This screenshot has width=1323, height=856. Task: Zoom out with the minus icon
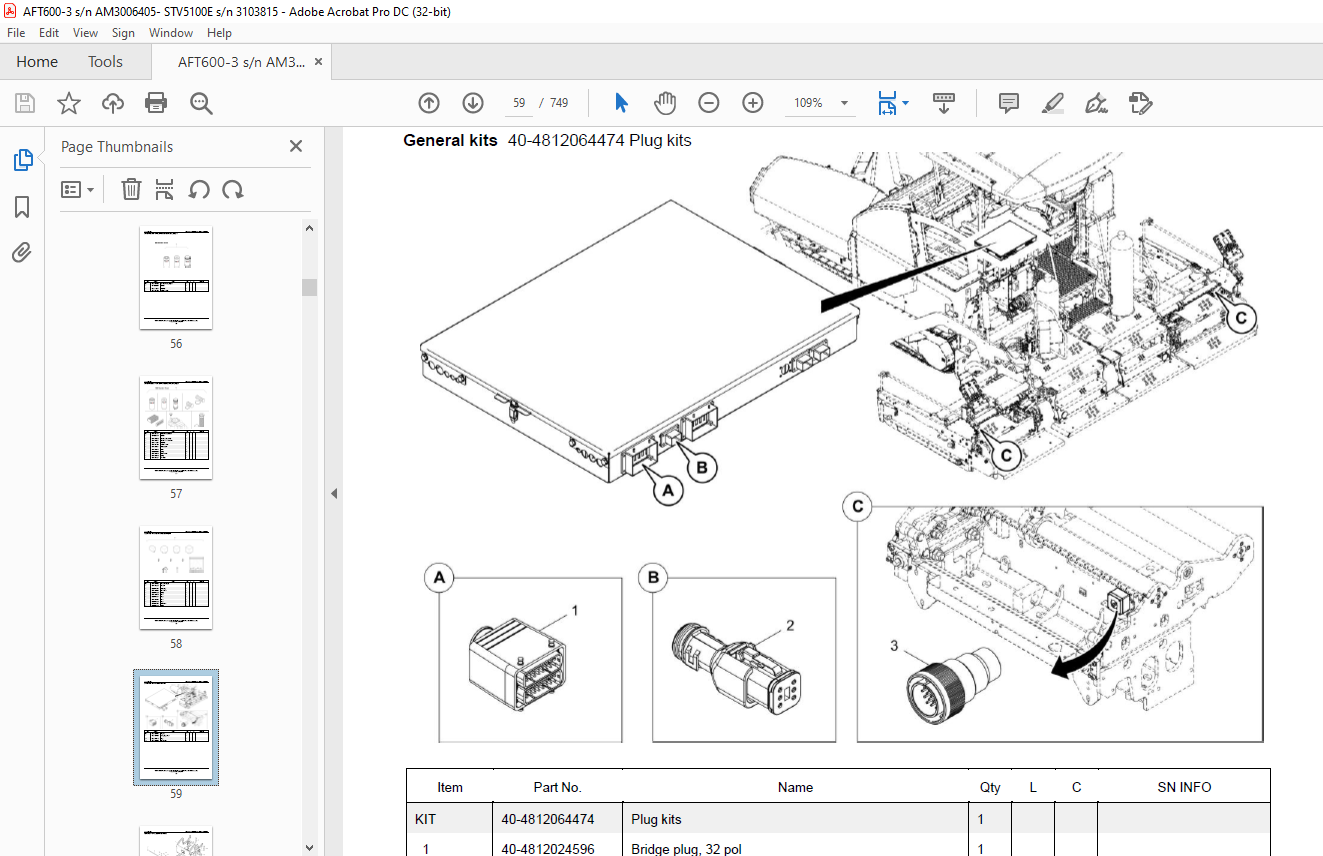[709, 103]
